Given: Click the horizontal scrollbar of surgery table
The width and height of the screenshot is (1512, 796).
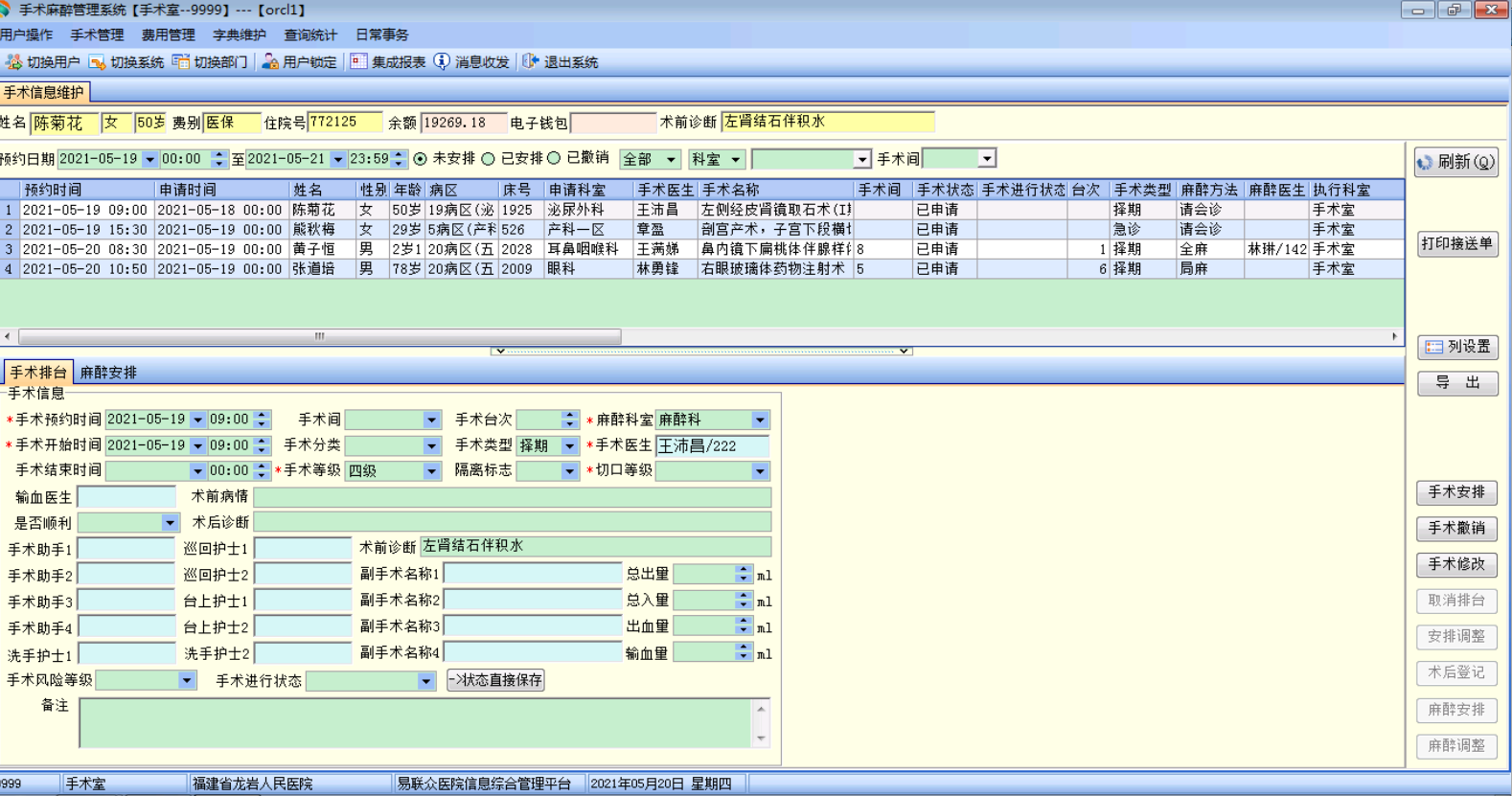Looking at the screenshot, I should pyautogui.click(x=320, y=336).
